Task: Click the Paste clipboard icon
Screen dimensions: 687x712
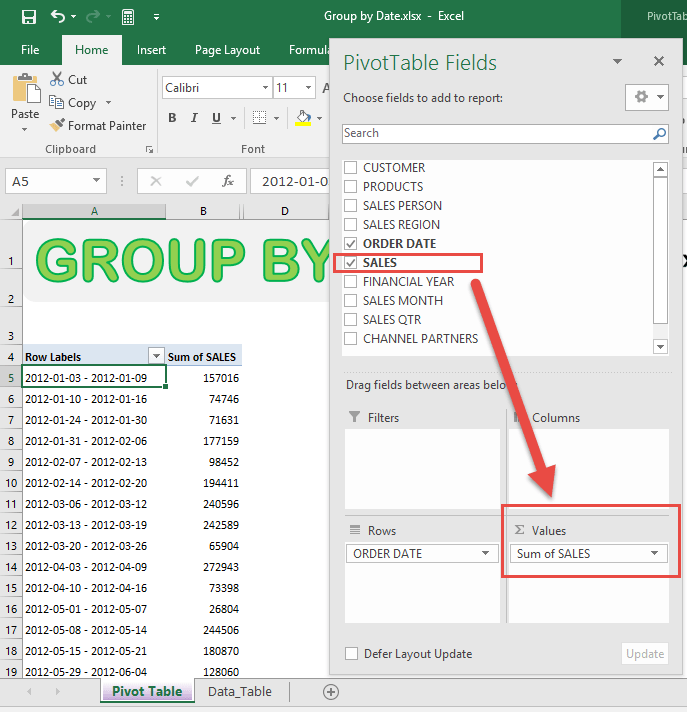Action: pyautogui.click(x=25, y=88)
